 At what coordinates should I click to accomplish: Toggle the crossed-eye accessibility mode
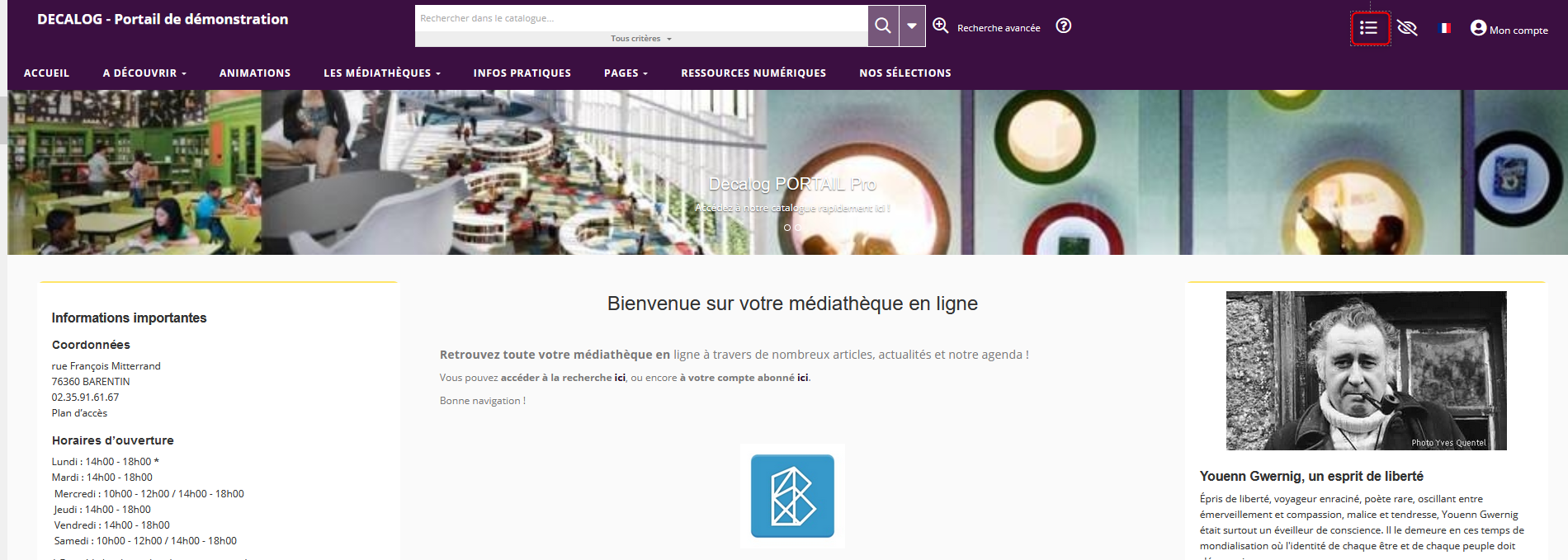tap(1407, 29)
